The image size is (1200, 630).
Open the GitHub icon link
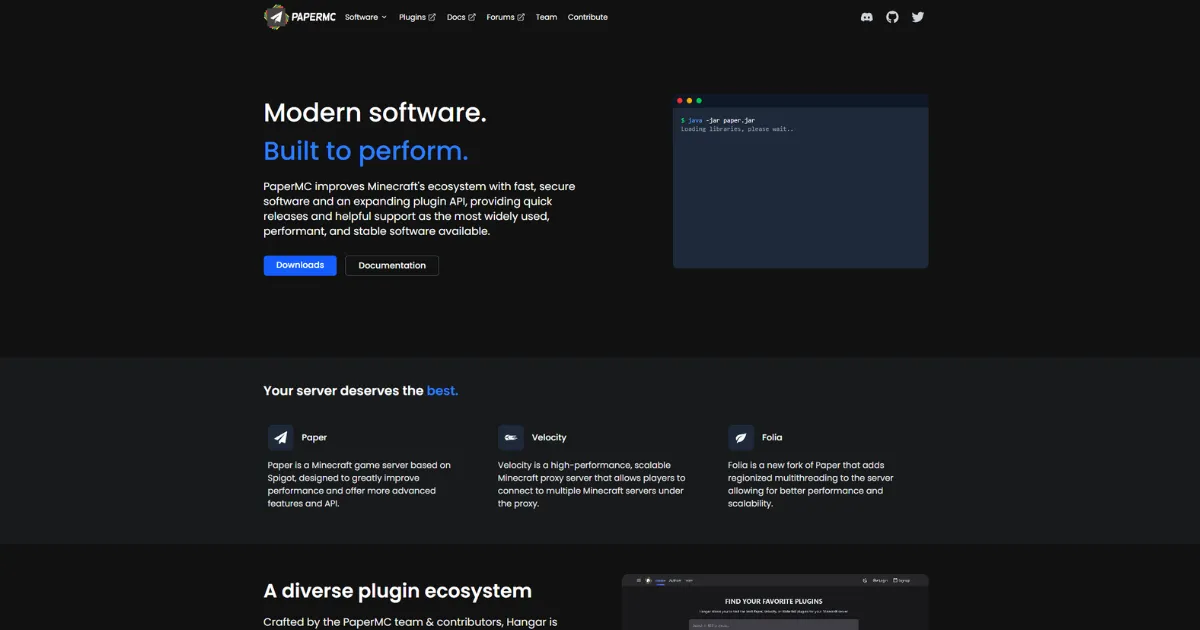coord(892,17)
